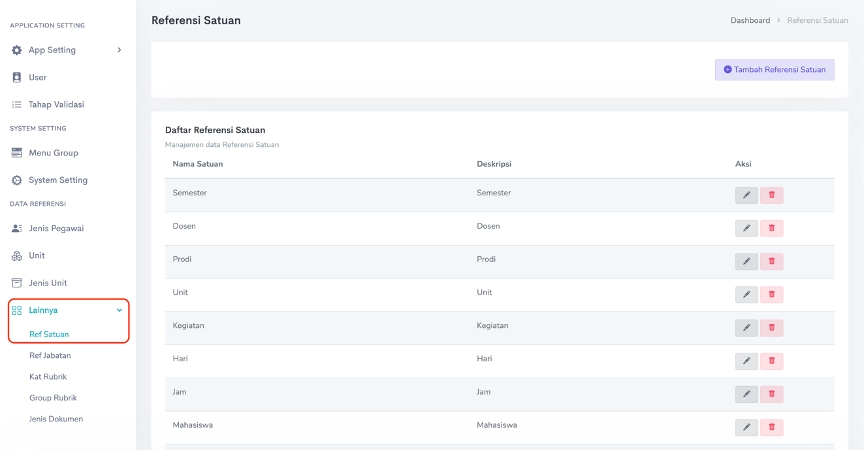Delete the Mahasiswa row with trash icon
This screenshot has height=450, width=864.
tap(771, 427)
